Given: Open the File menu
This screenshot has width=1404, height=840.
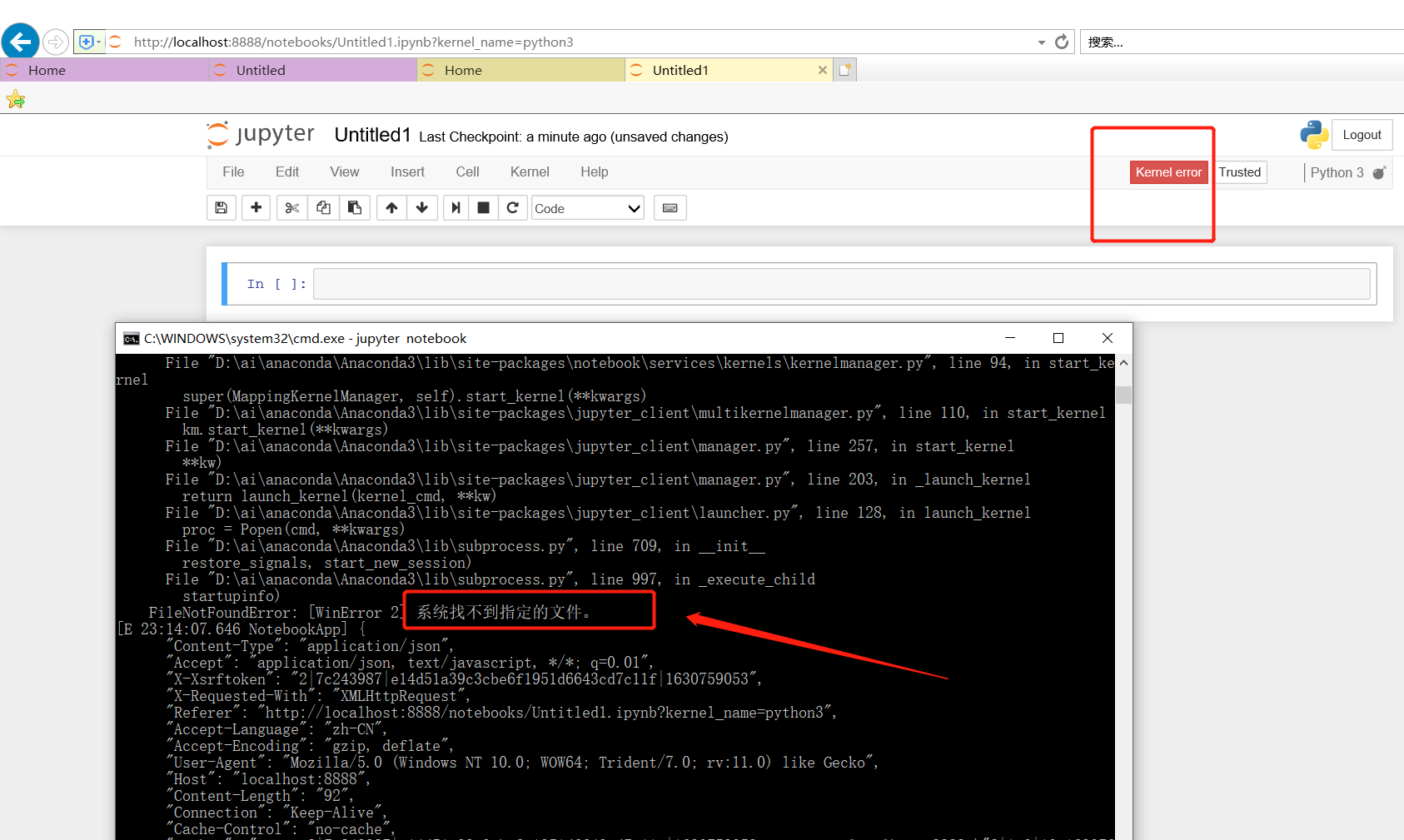Looking at the screenshot, I should (x=233, y=171).
